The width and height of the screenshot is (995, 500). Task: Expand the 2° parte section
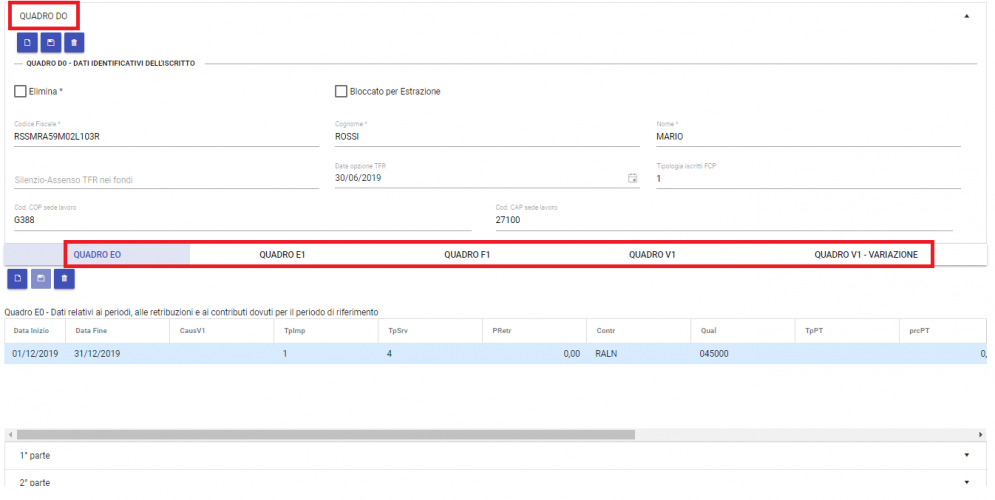(966, 482)
